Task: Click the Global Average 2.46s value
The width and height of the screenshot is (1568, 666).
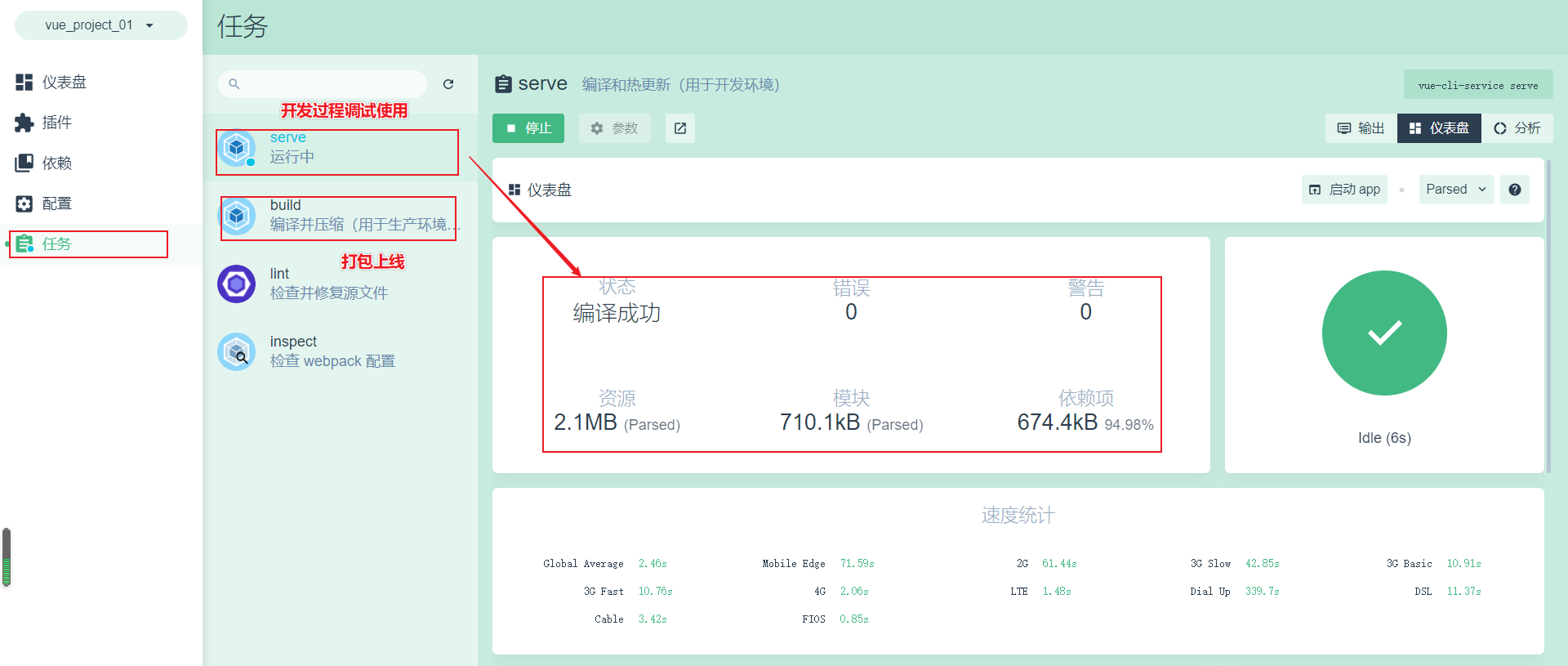Action: (653, 564)
